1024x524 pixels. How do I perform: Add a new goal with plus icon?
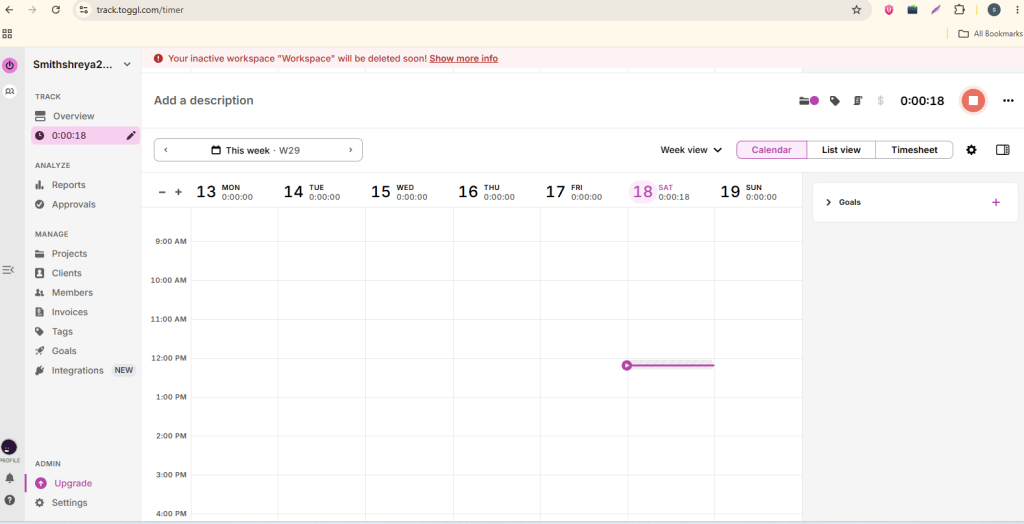[996, 203]
